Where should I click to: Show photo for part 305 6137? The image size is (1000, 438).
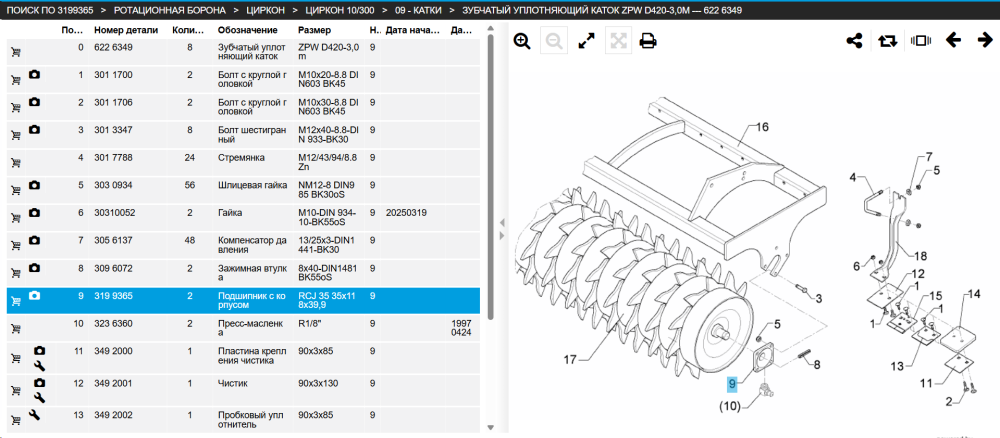34,240
